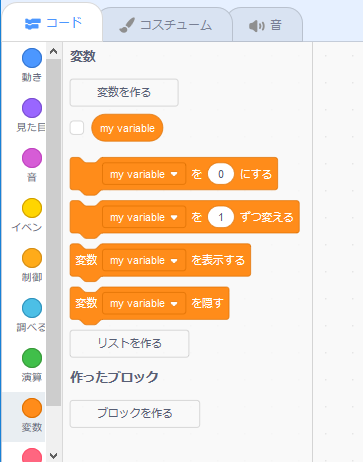Select the dark orange 変数 (Variables) category circle
The image size is (363, 462).
32,408
